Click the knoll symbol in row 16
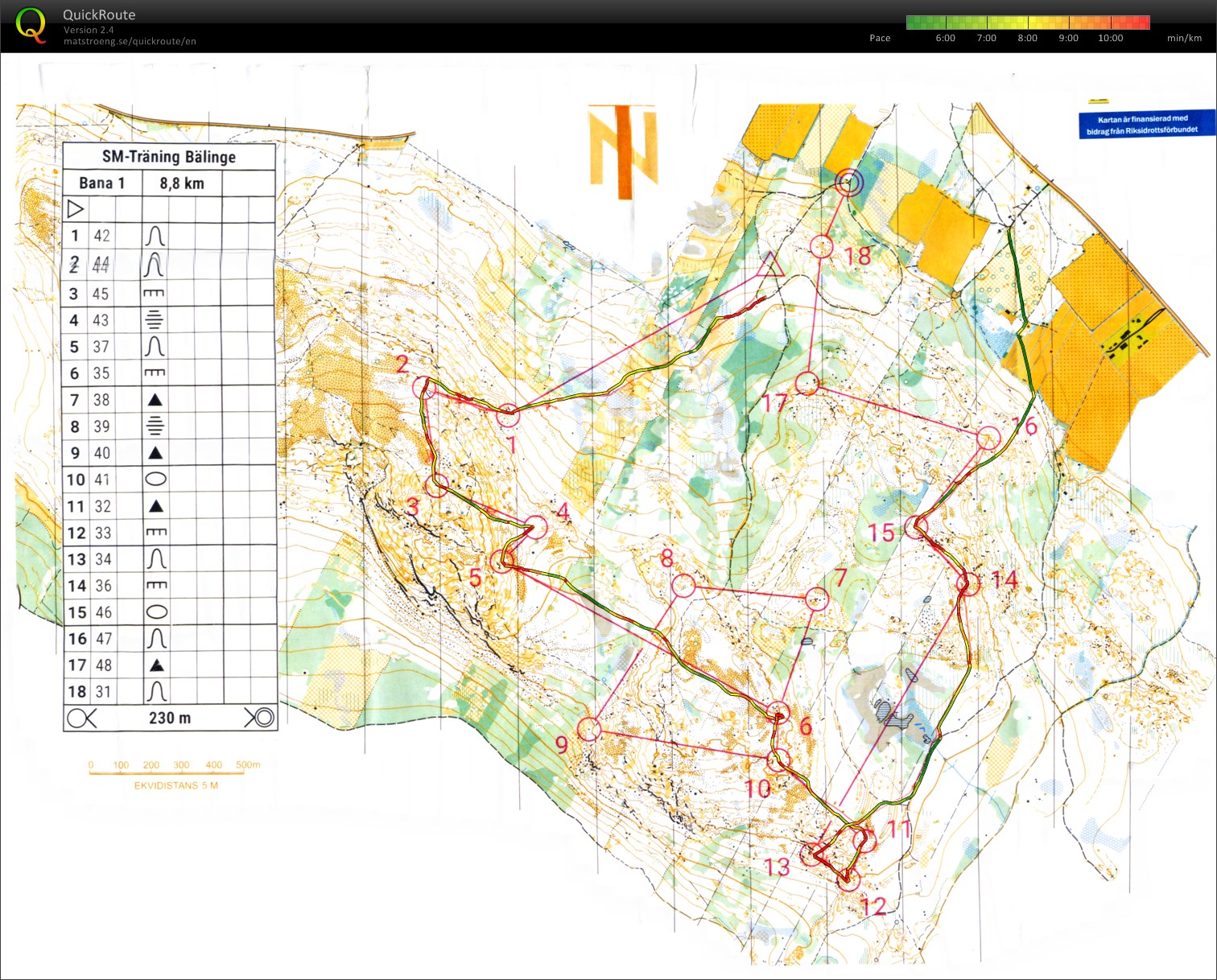 [158, 638]
